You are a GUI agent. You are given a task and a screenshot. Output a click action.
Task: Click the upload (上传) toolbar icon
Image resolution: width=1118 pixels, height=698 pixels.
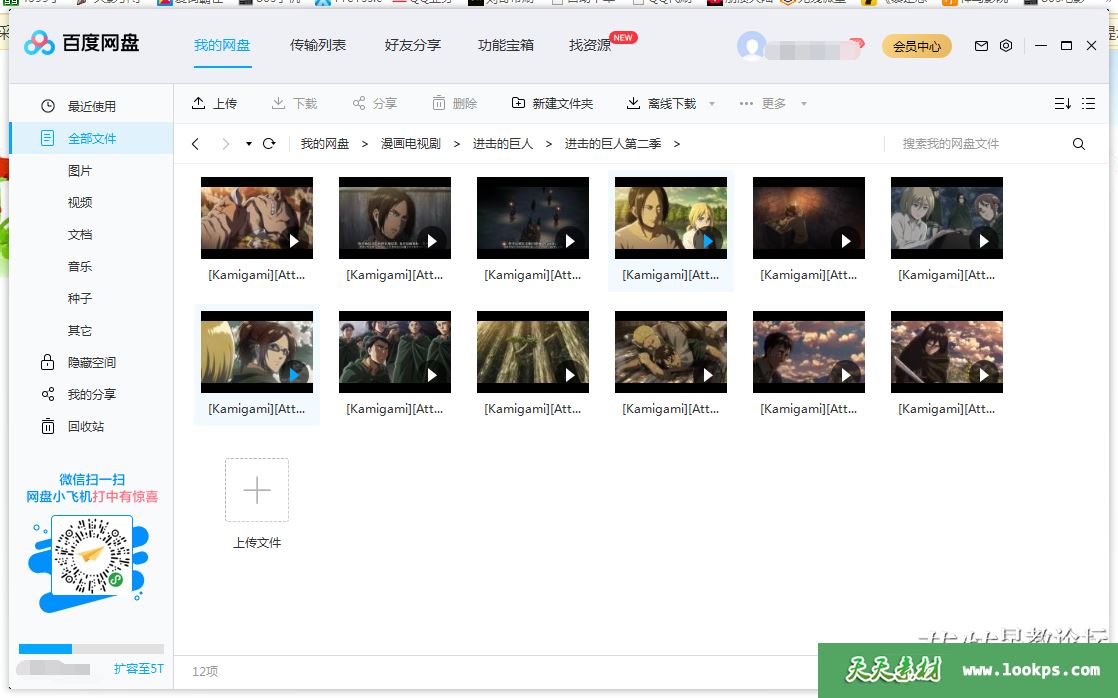199,103
